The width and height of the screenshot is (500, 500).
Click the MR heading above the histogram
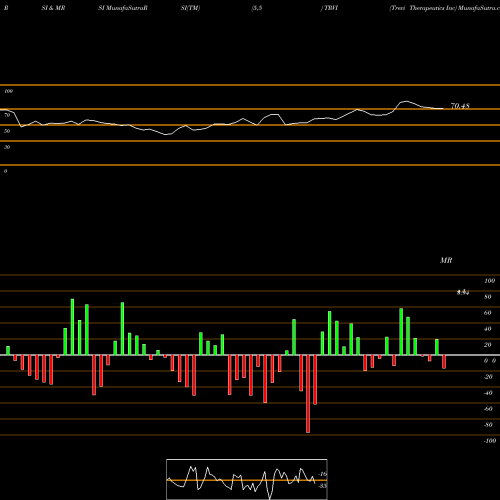pyautogui.click(x=446, y=260)
